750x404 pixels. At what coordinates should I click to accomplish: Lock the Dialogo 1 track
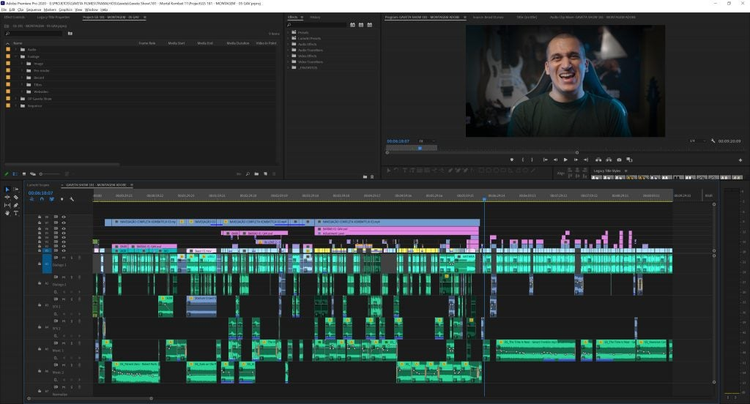click(x=40, y=264)
